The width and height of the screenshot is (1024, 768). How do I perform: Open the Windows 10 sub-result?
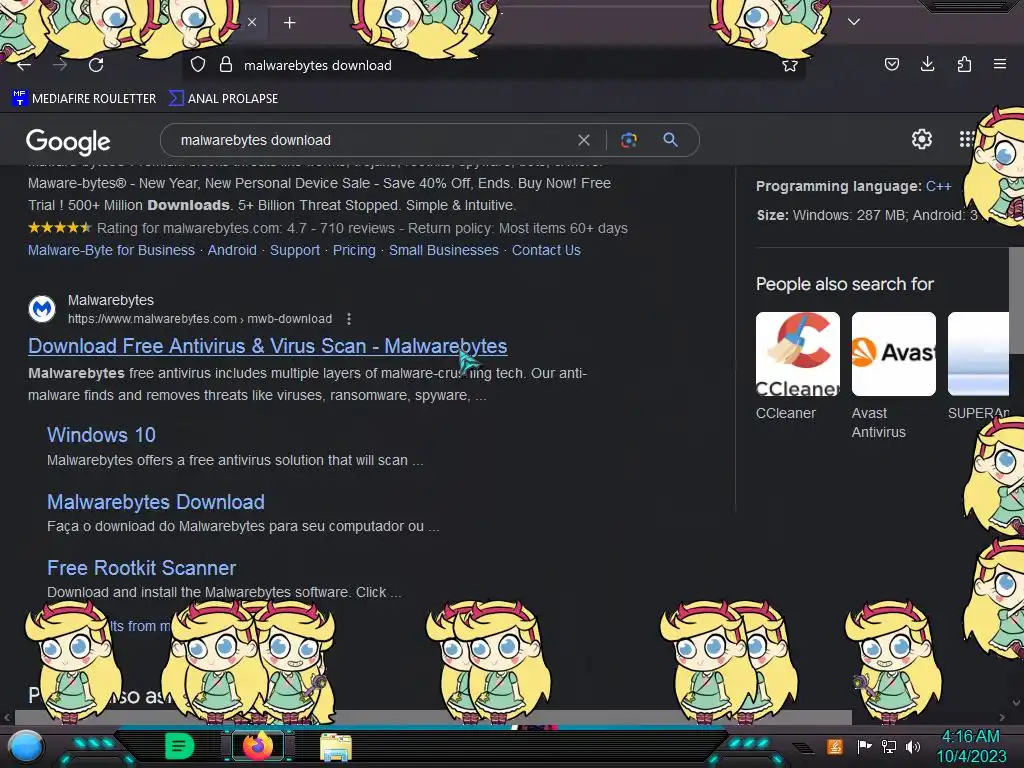pyautogui.click(x=101, y=435)
